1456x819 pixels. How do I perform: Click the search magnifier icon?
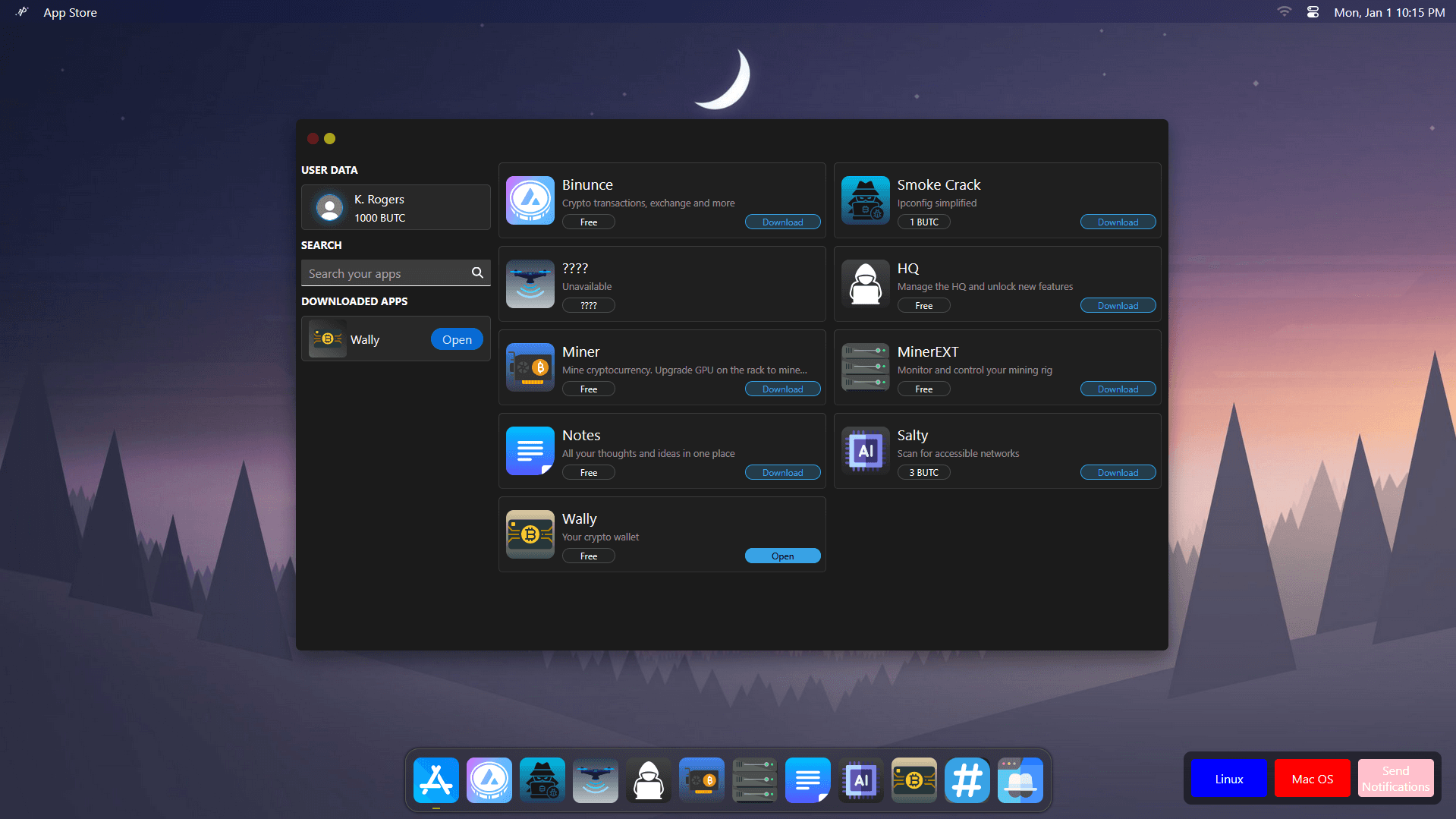477,272
